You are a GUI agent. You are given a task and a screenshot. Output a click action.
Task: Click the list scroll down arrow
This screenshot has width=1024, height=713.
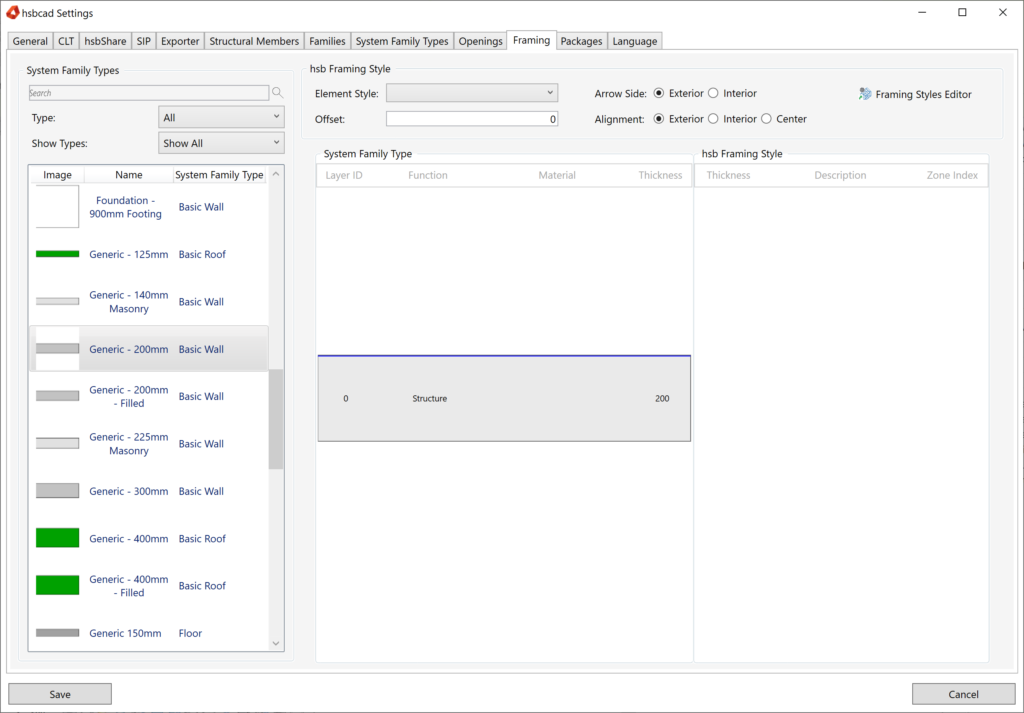pos(276,643)
